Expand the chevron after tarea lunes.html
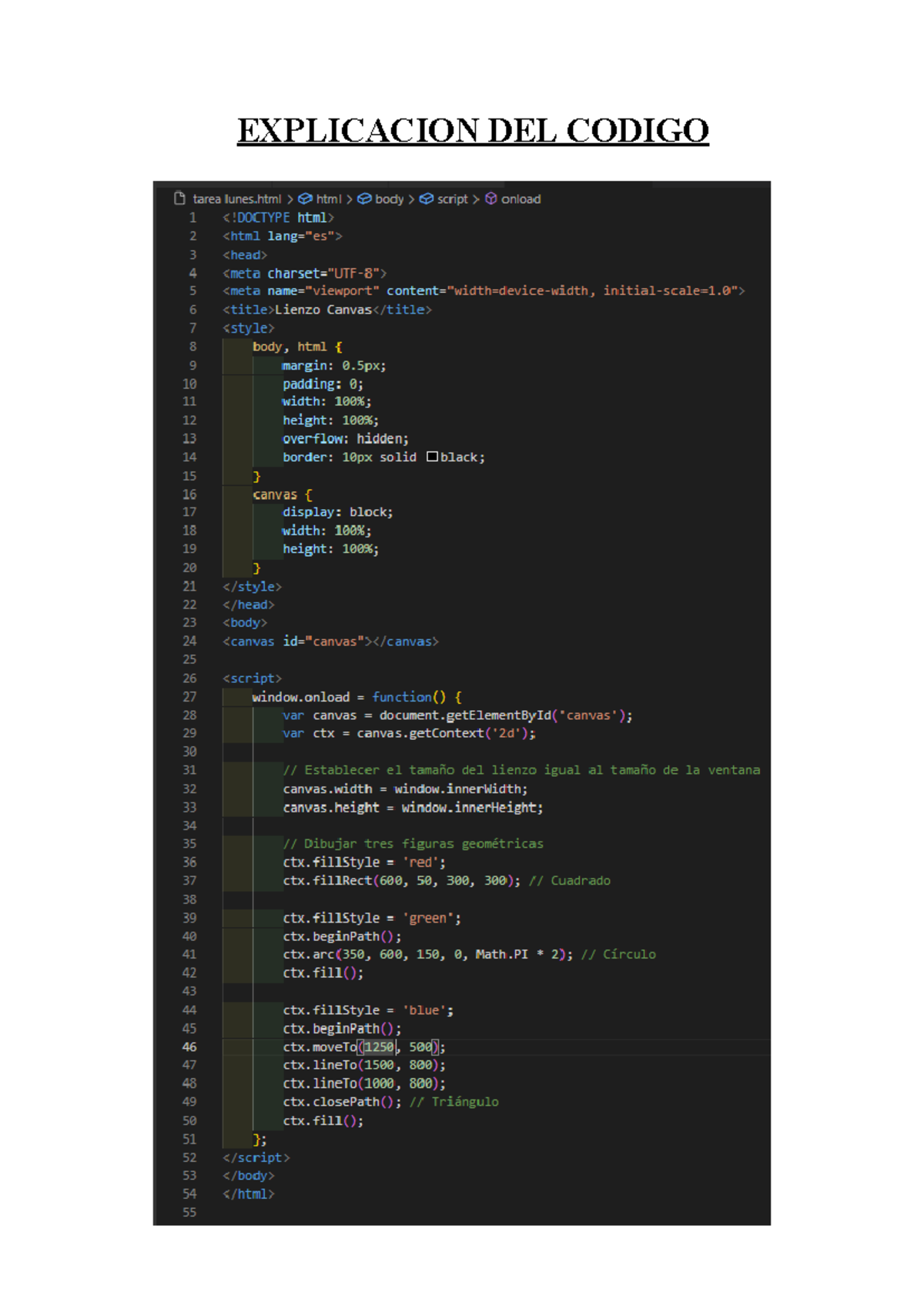This screenshot has width=924, height=1306. click(x=290, y=199)
